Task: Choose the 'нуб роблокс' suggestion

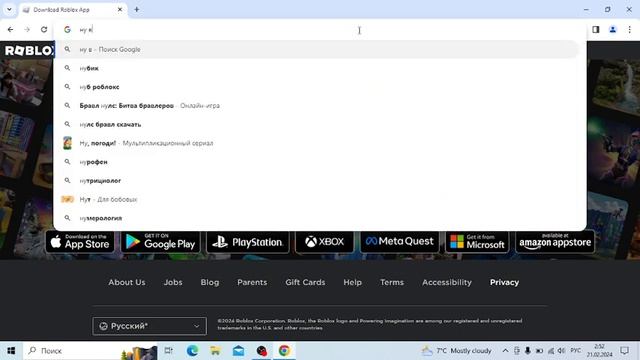Action: tap(320, 87)
